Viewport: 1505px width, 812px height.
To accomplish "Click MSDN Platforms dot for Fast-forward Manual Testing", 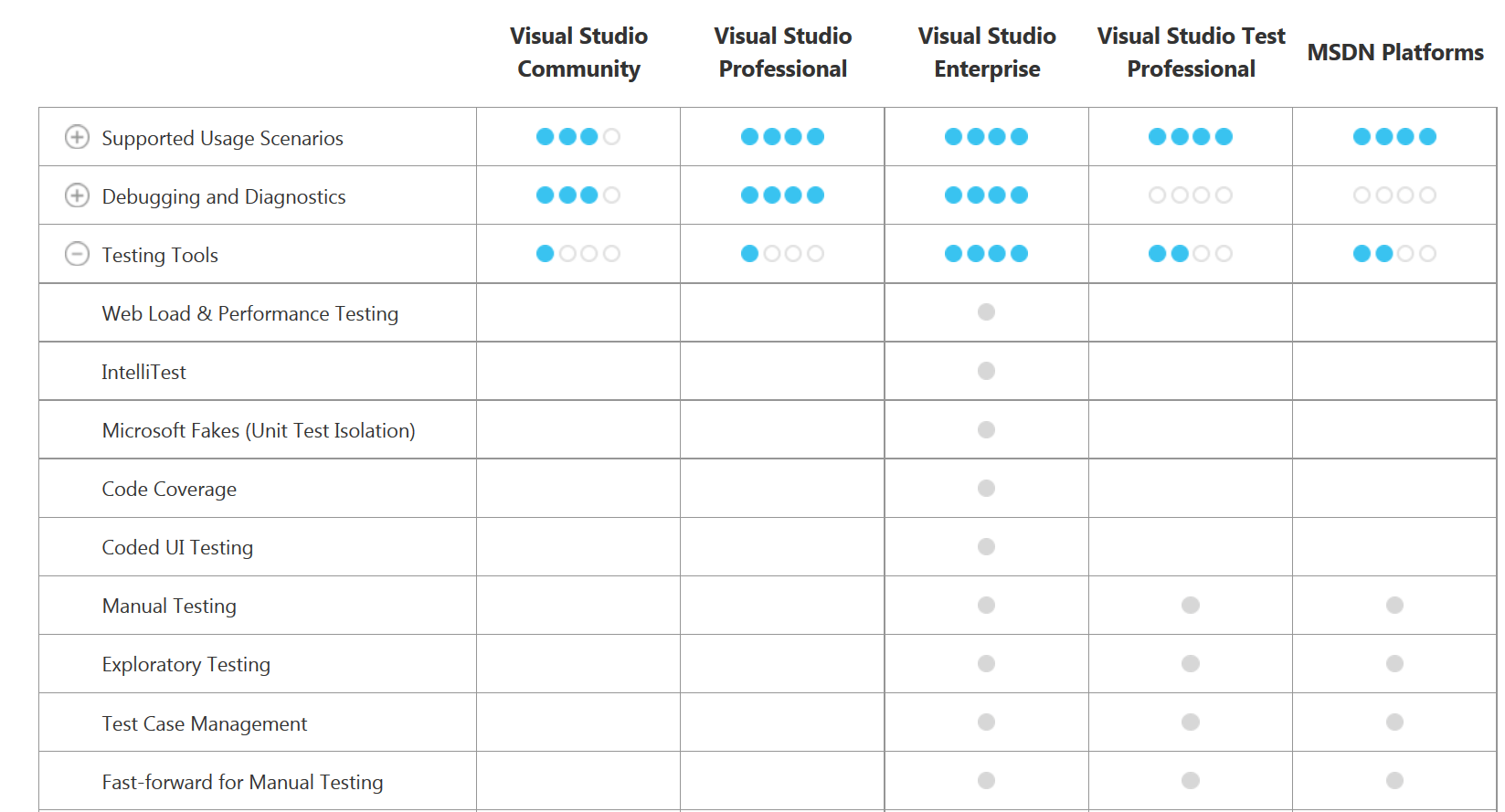I will click(x=1394, y=780).
